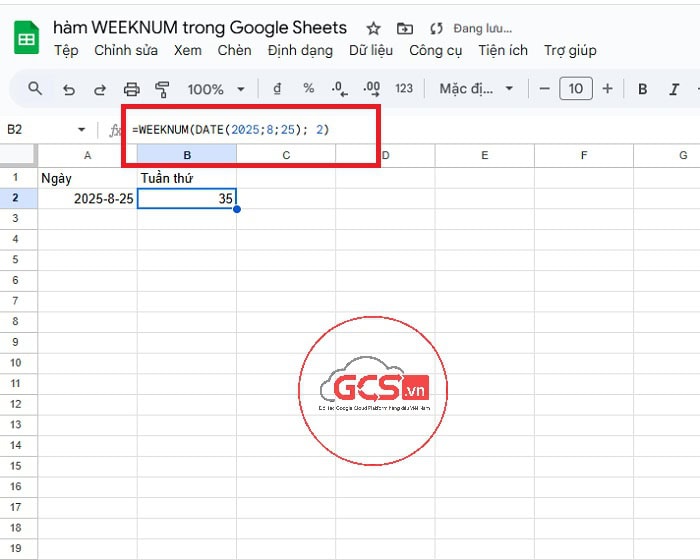Expand the 100% zoom dropdown

215,89
